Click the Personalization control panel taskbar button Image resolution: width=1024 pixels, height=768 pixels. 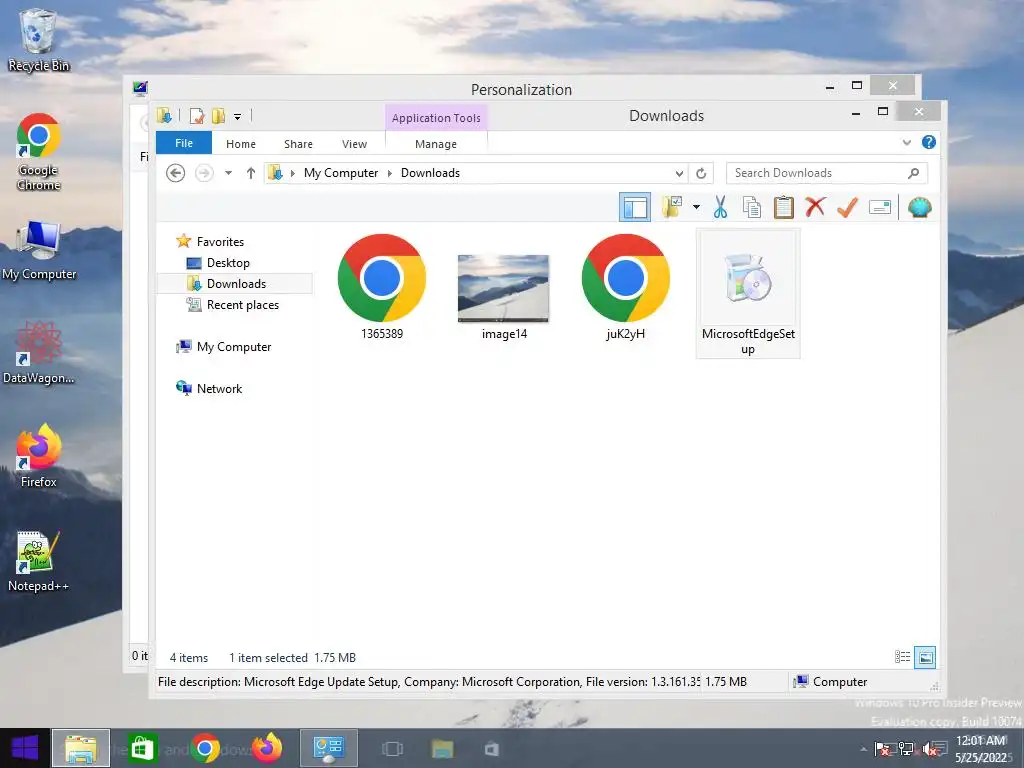pyautogui.click(x=328, y=748)
